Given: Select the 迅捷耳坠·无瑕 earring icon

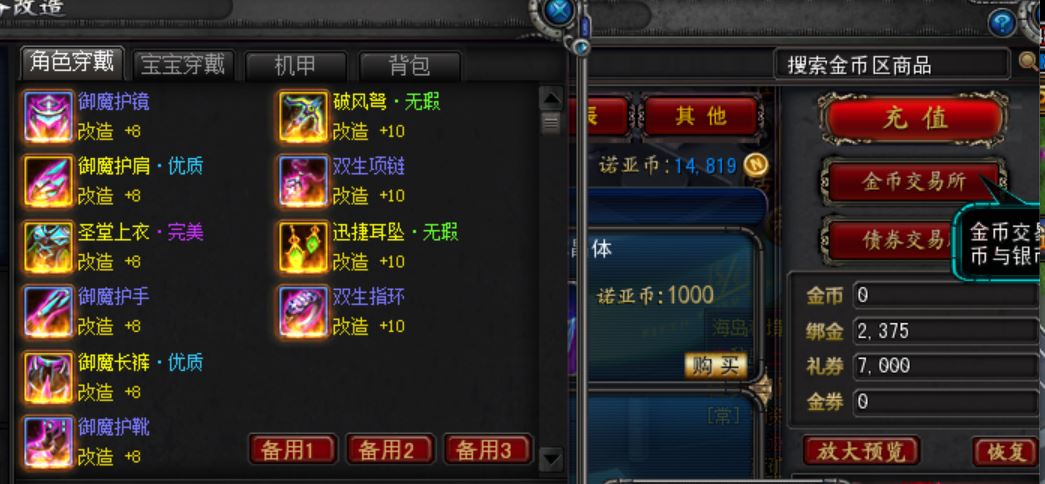Looking at the screenshot, I should point(303,247).
